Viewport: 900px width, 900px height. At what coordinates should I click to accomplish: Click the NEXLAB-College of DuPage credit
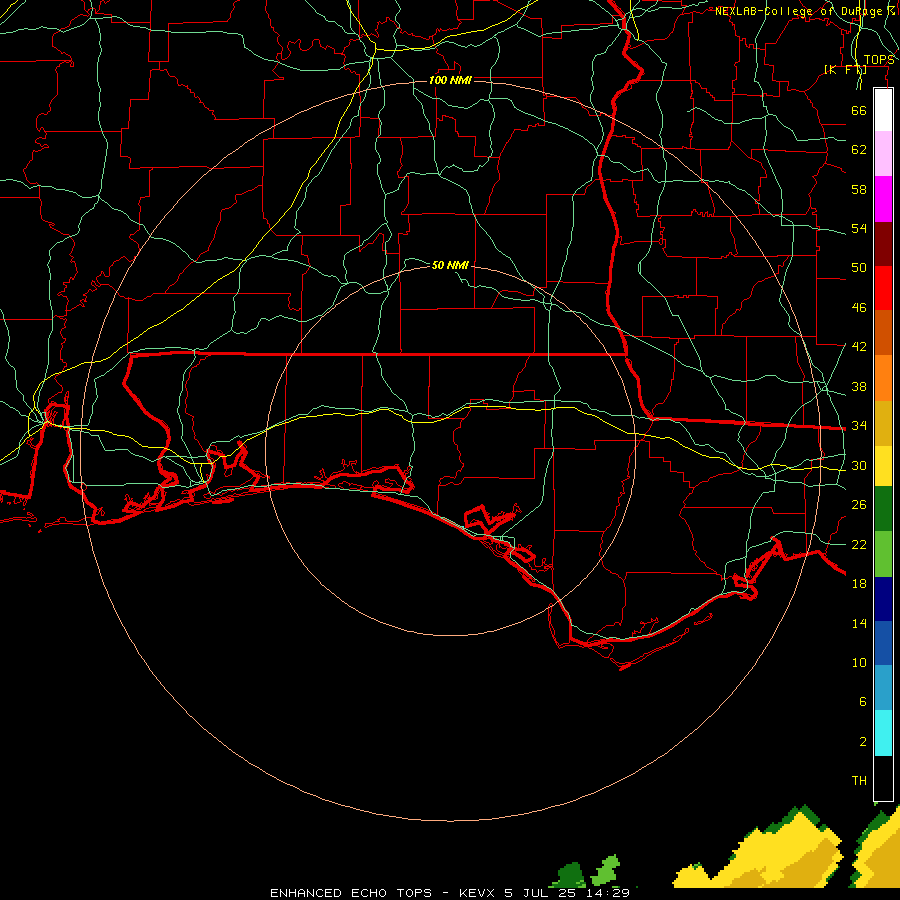(x=804, y=11)
